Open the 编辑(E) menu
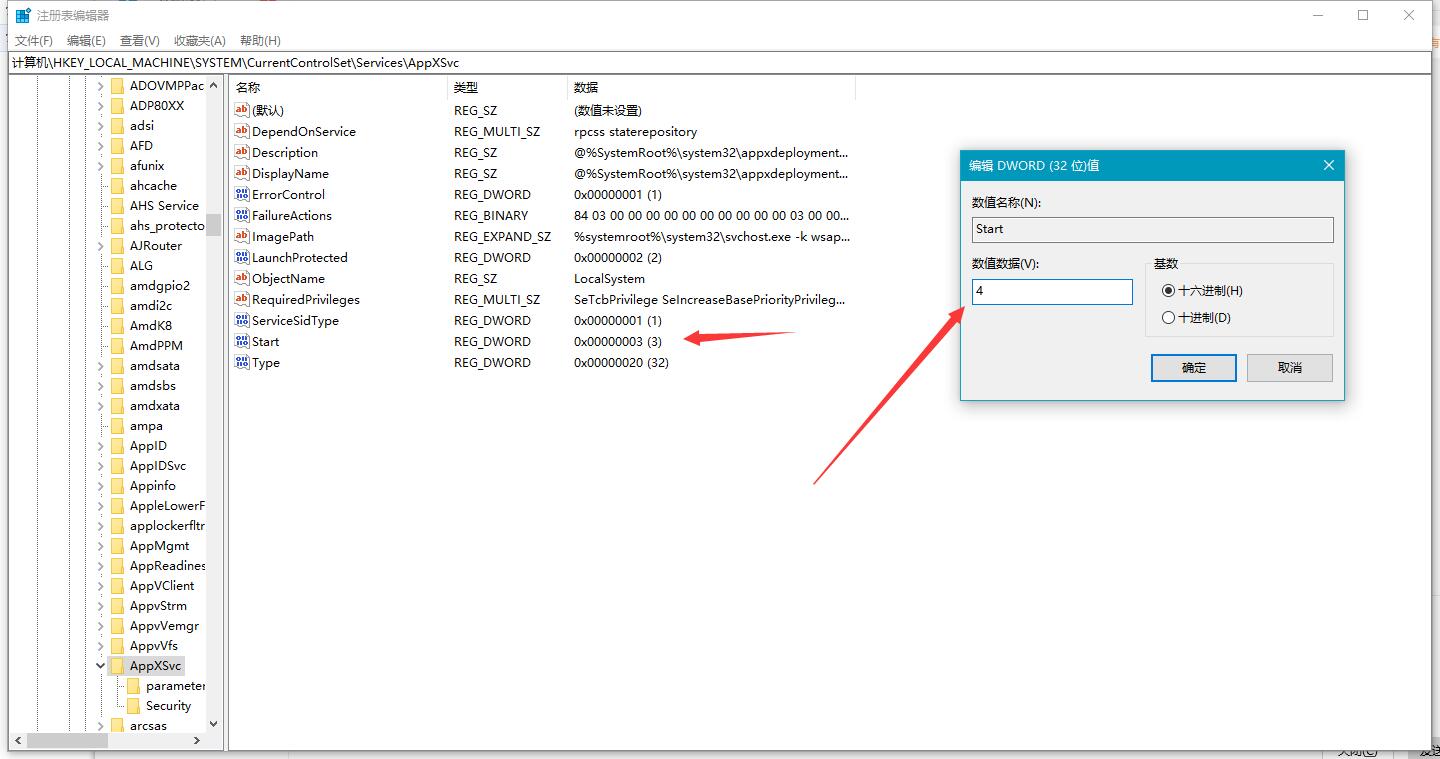This screenshot has width=1440, height=759. (x=86, y=41)
